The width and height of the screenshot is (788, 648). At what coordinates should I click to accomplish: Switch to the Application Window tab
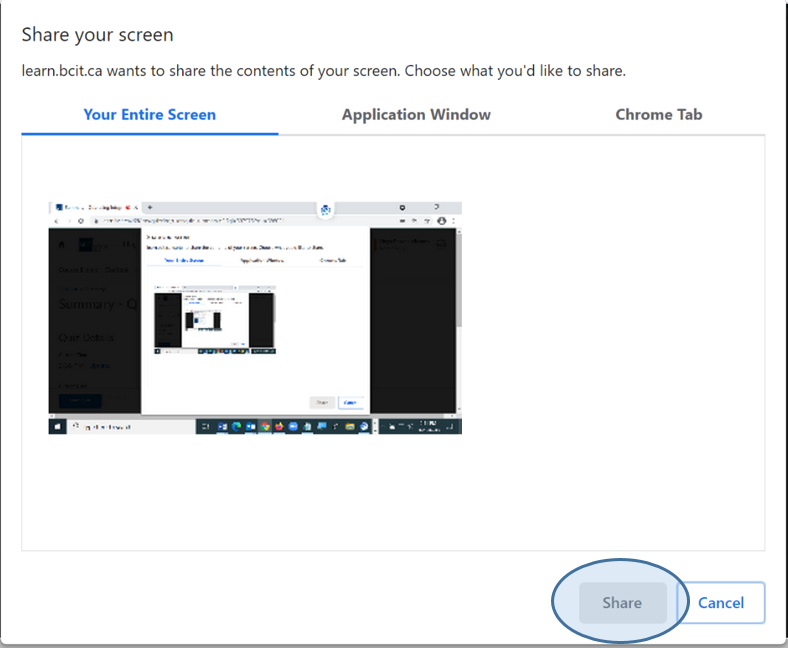click(x=416, y=115)
